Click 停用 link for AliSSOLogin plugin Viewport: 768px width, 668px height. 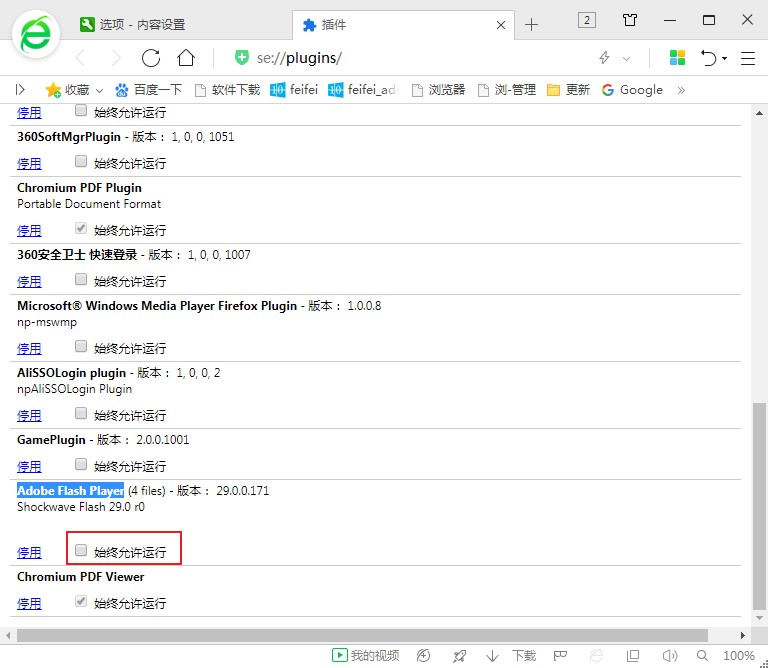29,415
